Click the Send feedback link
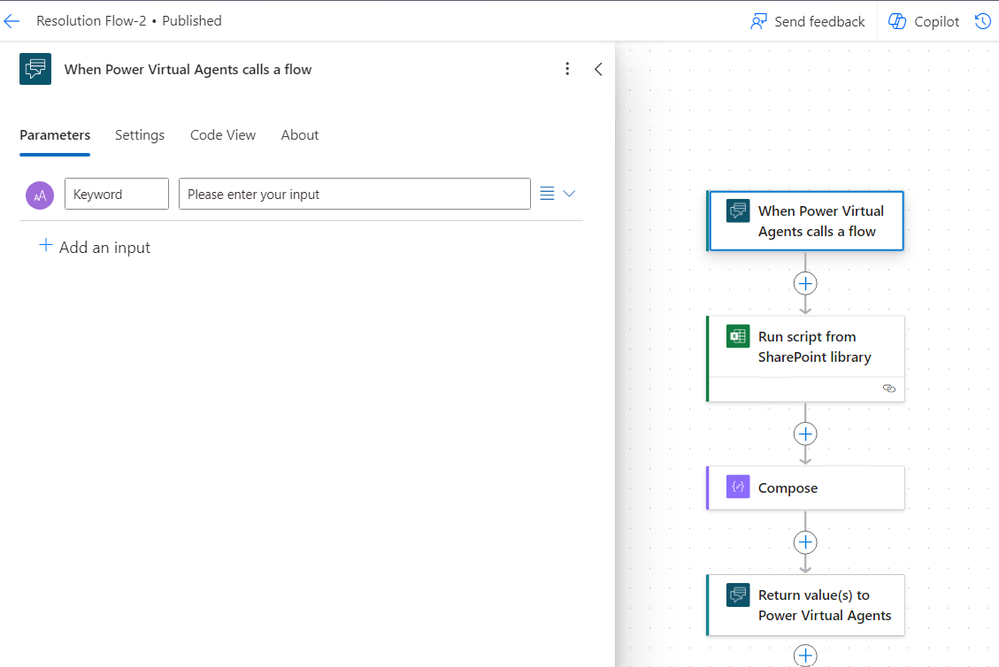 tap(819, 21)
